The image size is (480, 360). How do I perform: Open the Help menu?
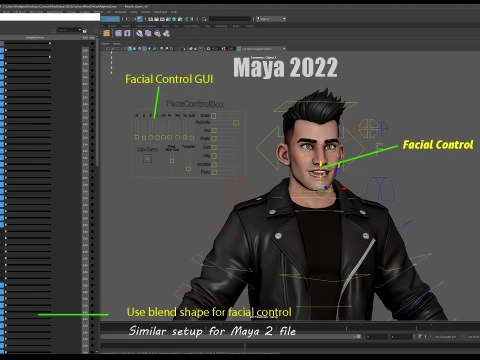point(174,12)
